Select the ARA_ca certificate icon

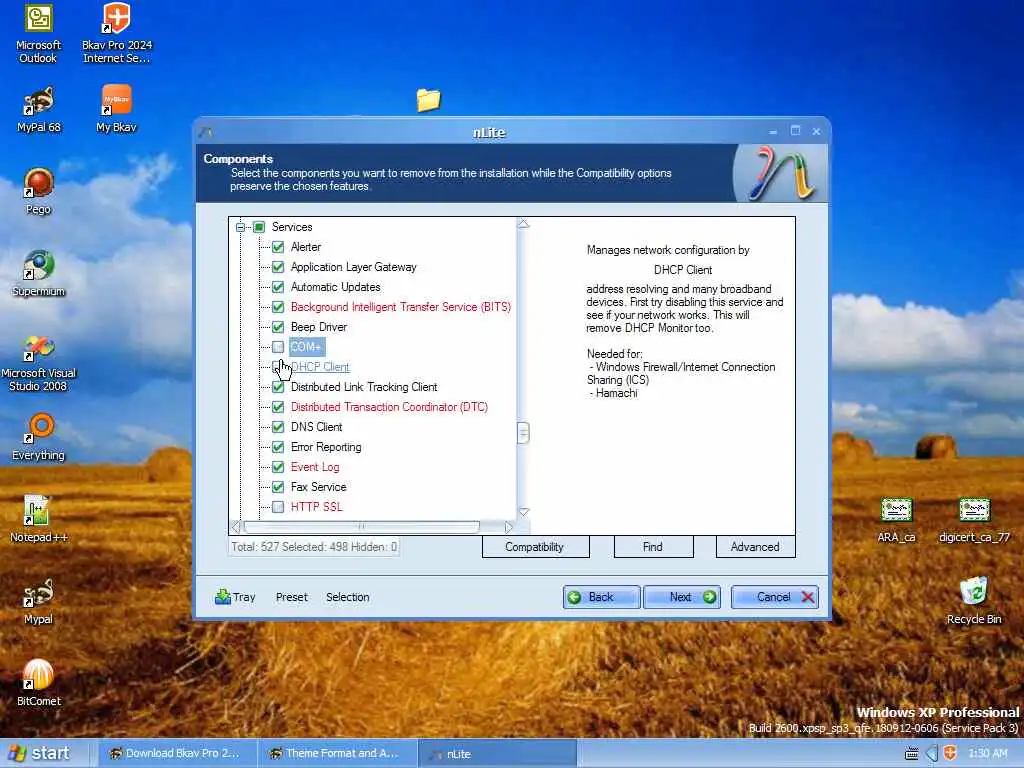click(896, 520)
